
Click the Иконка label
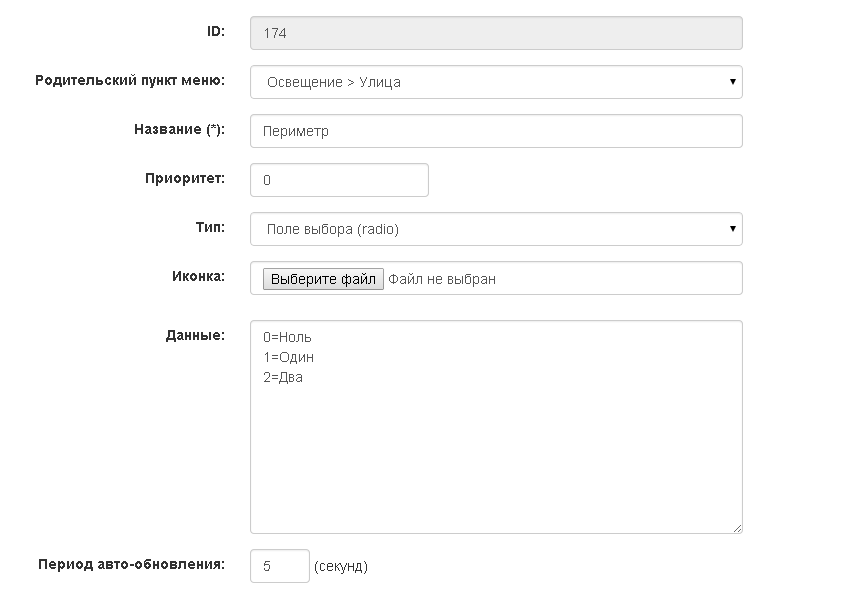point(199,276)
